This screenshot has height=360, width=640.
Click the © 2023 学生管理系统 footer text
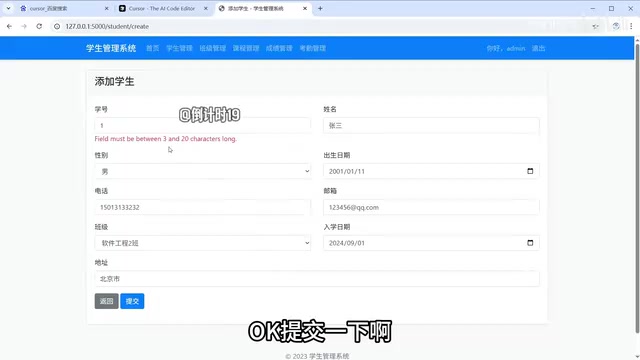[317, 356]
